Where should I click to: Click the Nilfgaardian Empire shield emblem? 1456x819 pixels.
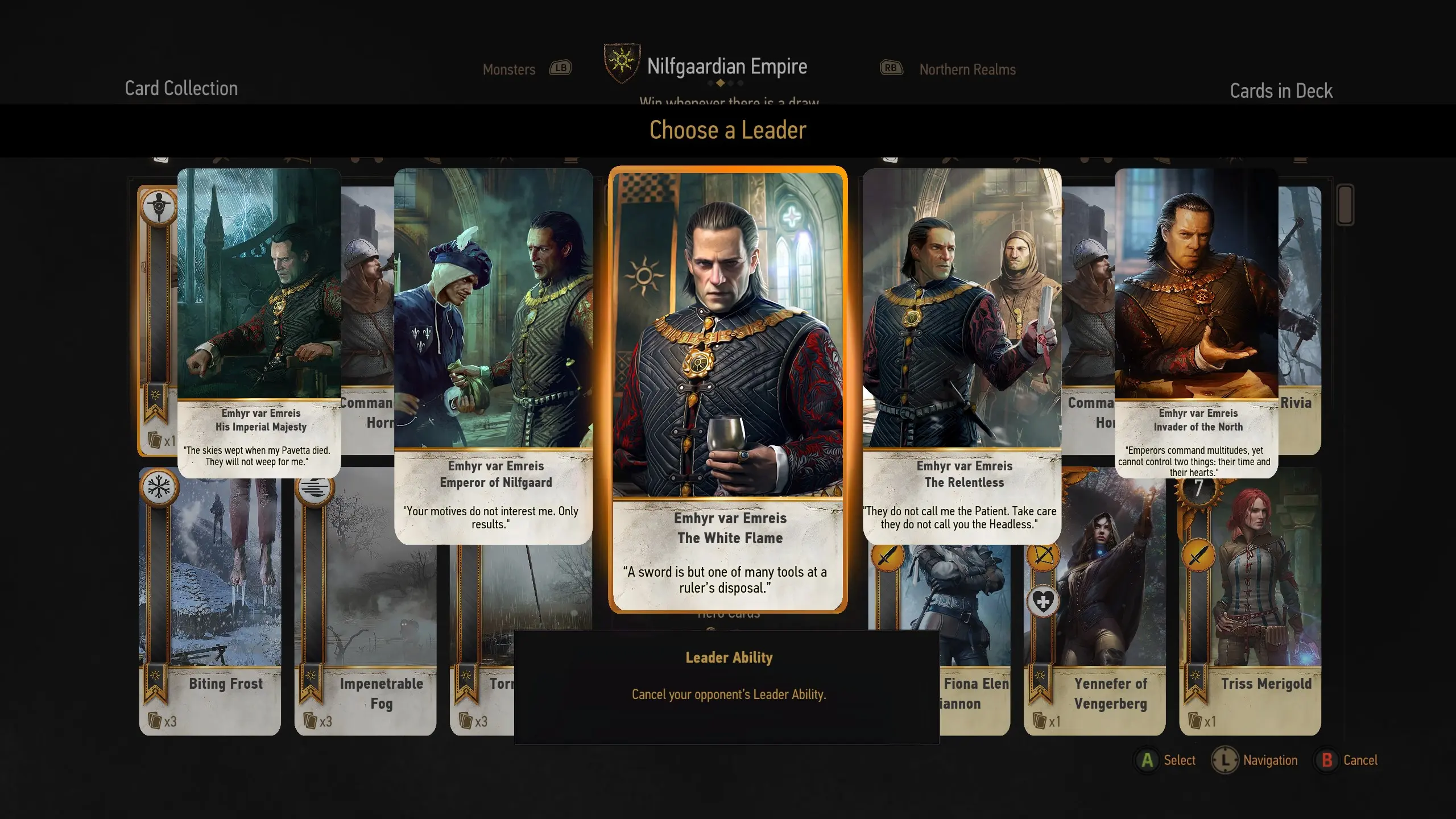pos(622,63)
